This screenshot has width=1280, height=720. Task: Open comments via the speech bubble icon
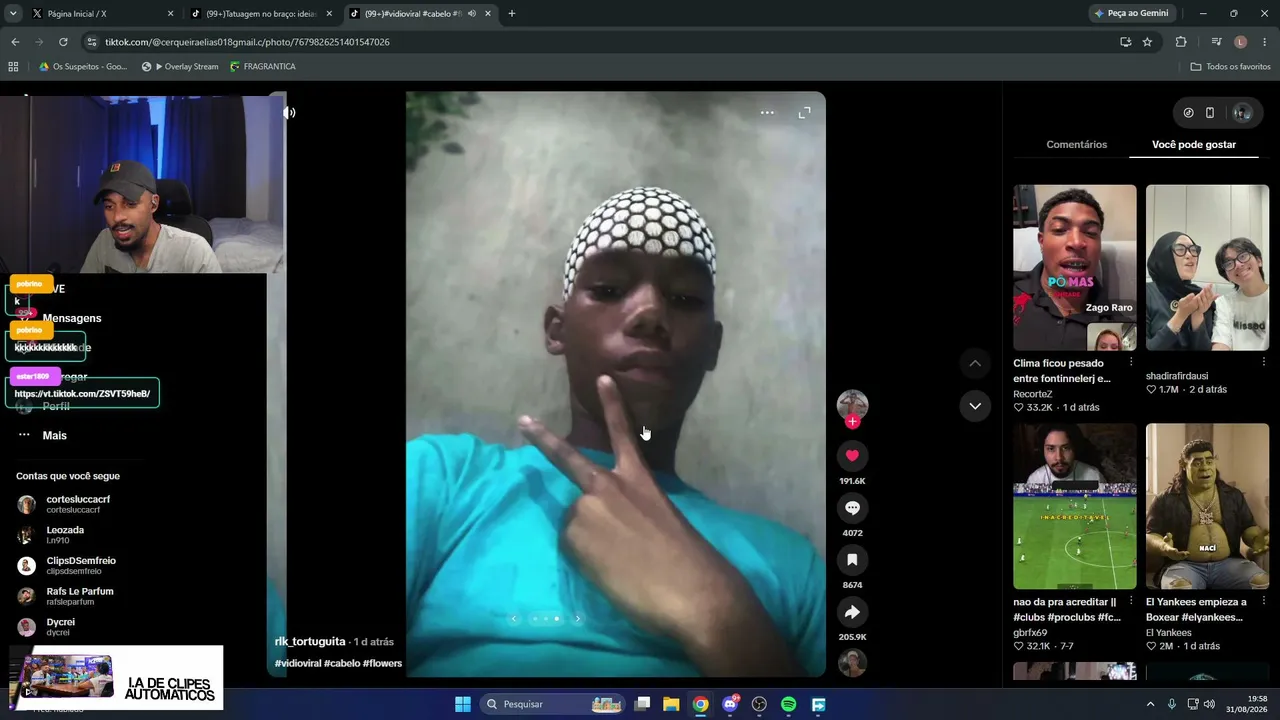pyautogui.click(x=852, y=508)
